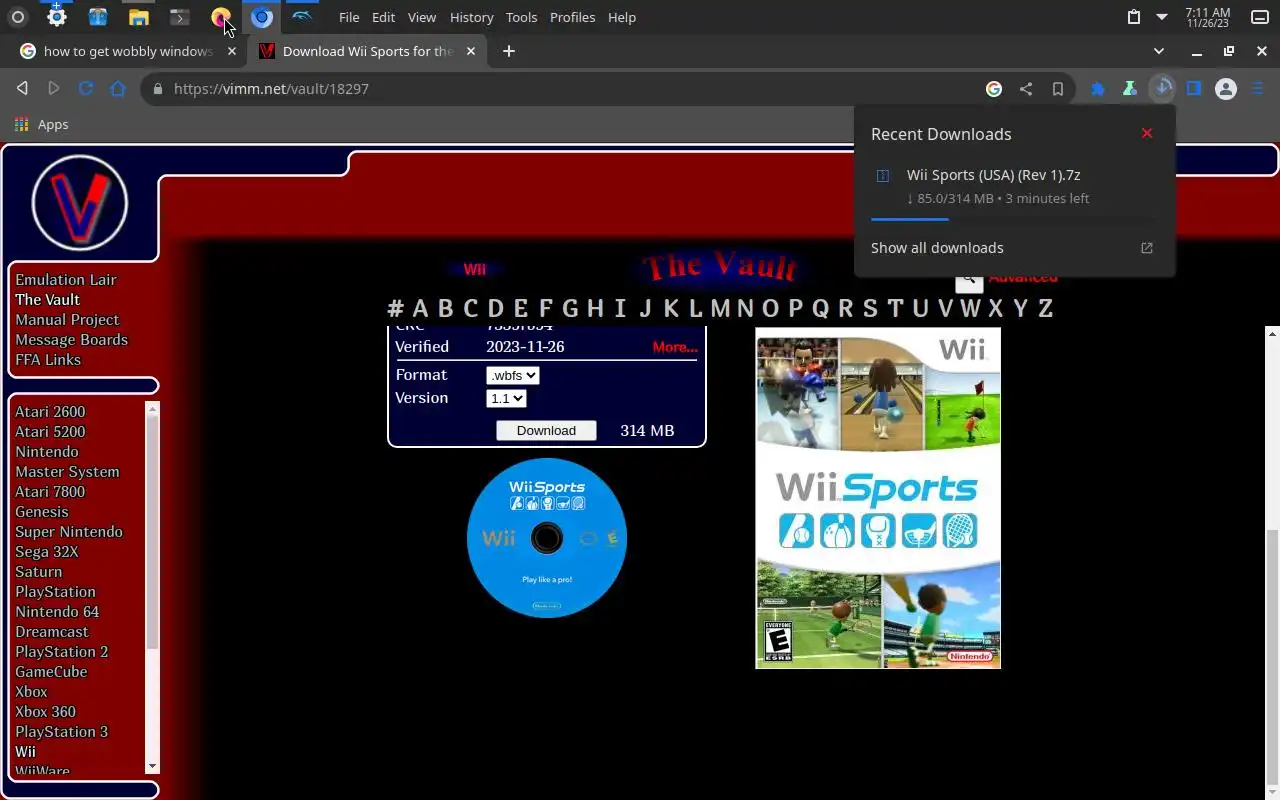Open Chrome Labs flask icon
The width and height of the screenshot is (1280, 800).
click(x=1129, y=89)
